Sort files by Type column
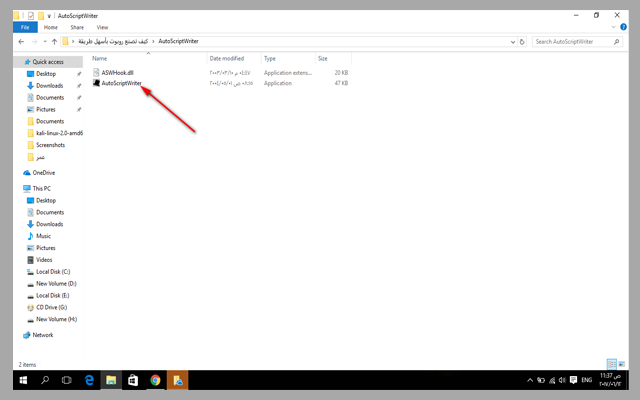640x400 pixels. pos(270,58)
